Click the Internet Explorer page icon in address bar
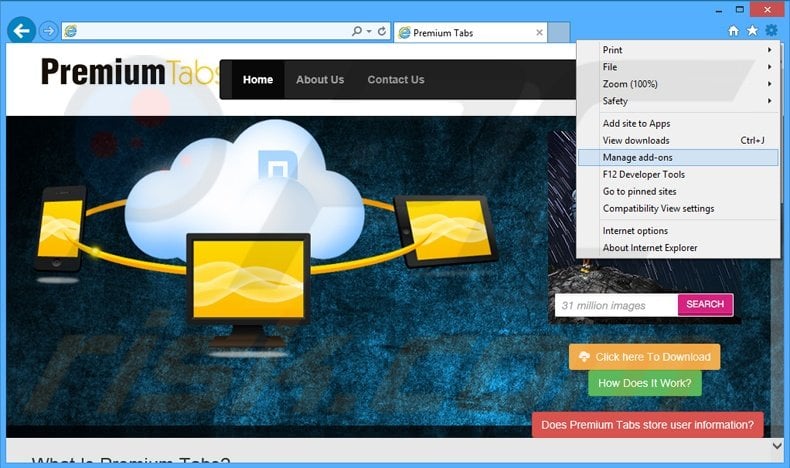The width and height of the screenshot is (790, 468). click(x=71, y=31)
